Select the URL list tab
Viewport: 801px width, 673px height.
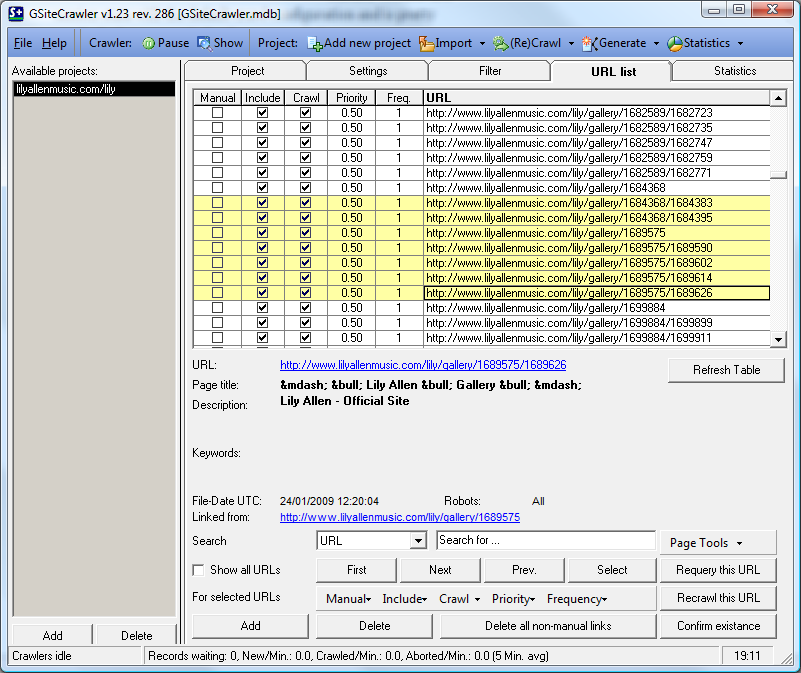point(612,71)
